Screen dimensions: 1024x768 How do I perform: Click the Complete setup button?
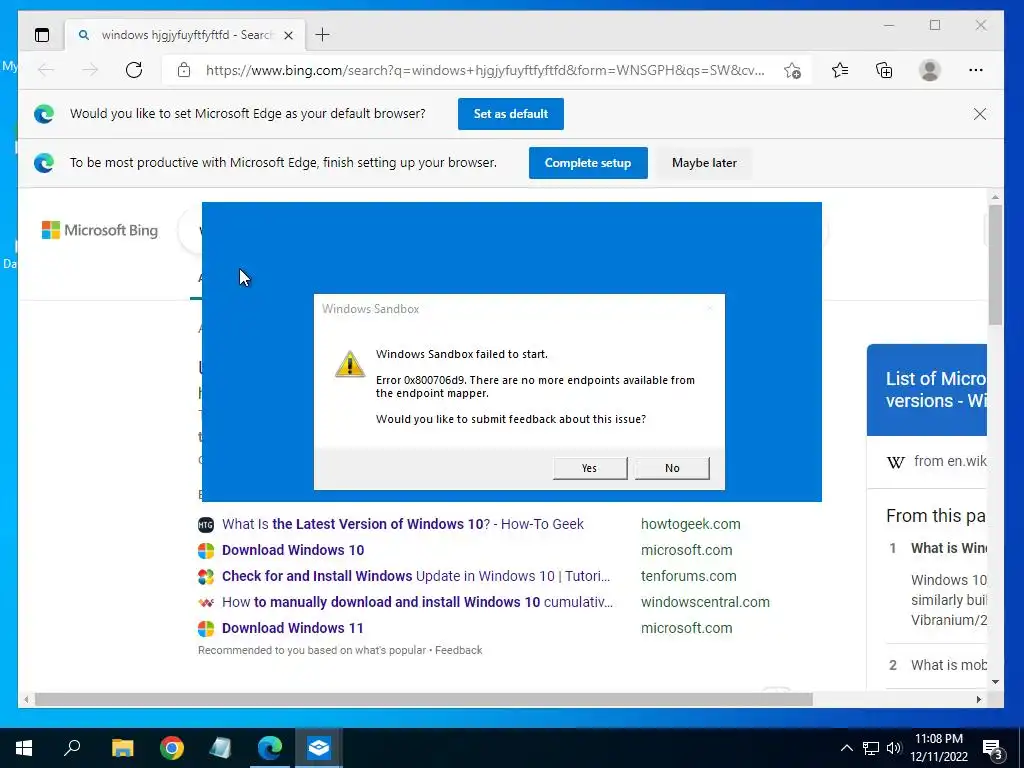(x=588, y=163)
